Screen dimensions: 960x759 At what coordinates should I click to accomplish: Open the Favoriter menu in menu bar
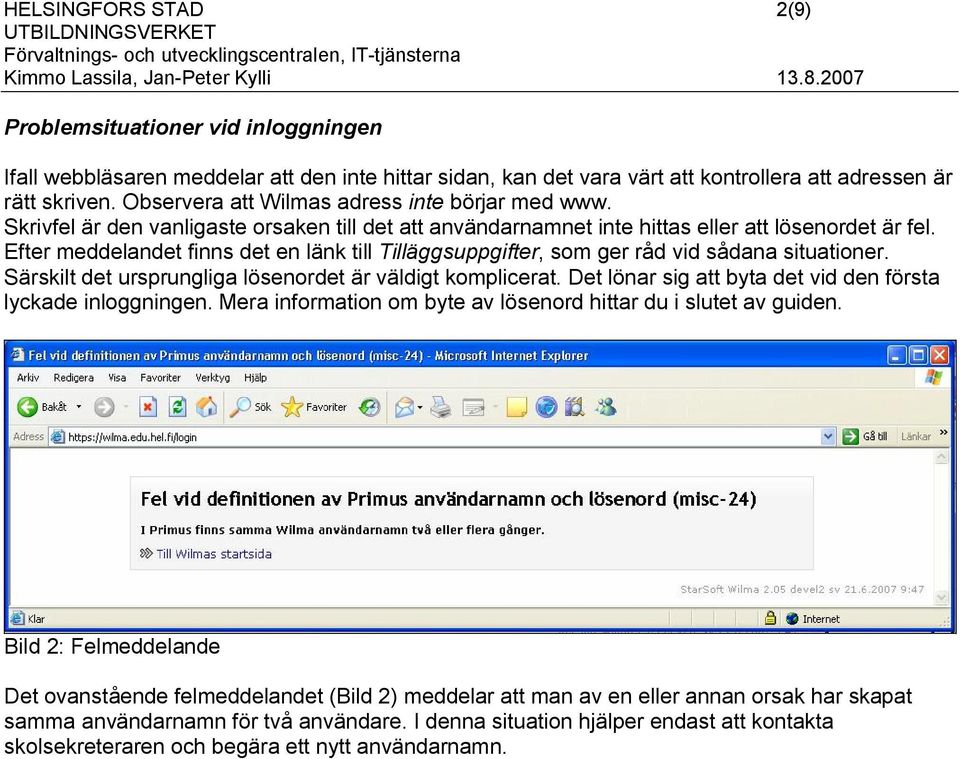[x=160, y=378]
